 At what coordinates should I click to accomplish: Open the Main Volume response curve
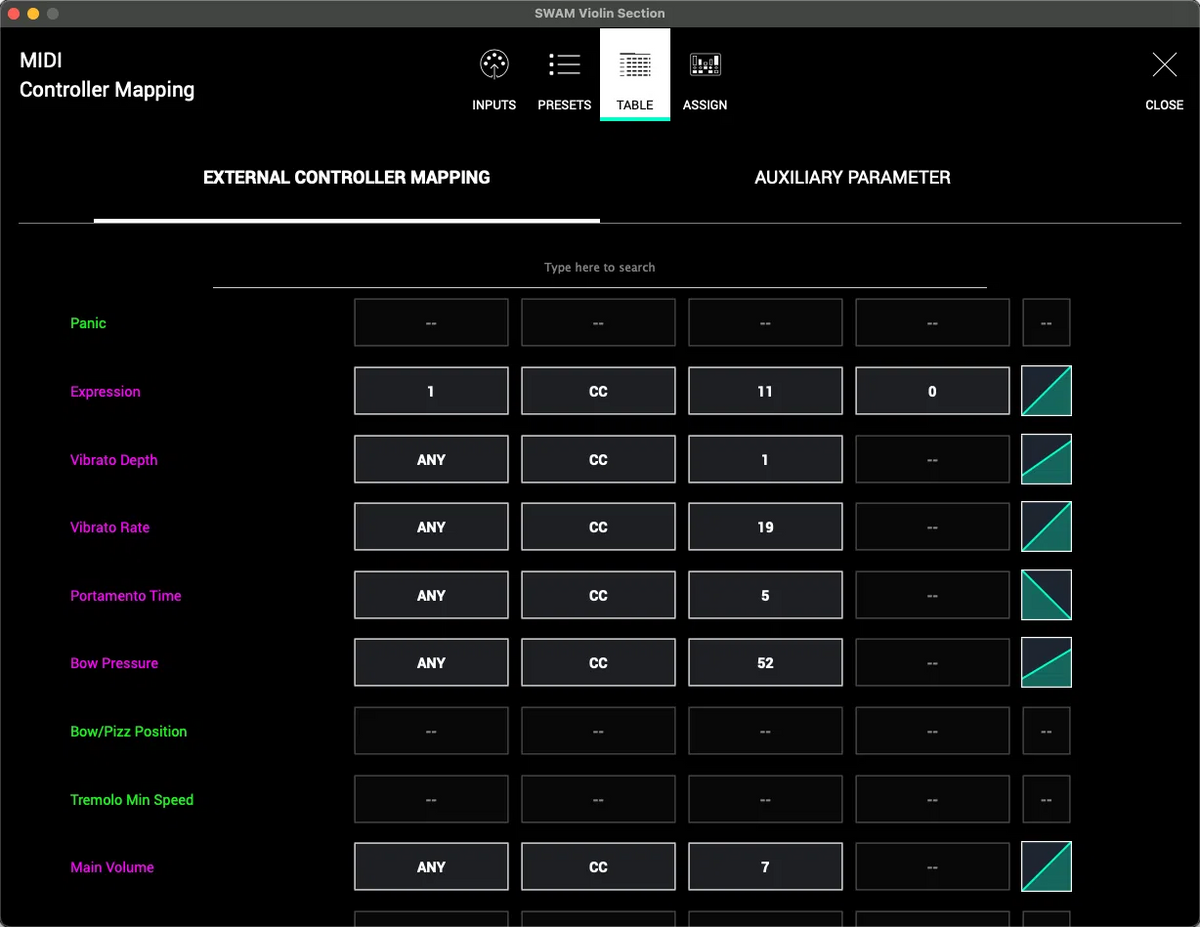pyautogui.click(x=1046, y=866)
